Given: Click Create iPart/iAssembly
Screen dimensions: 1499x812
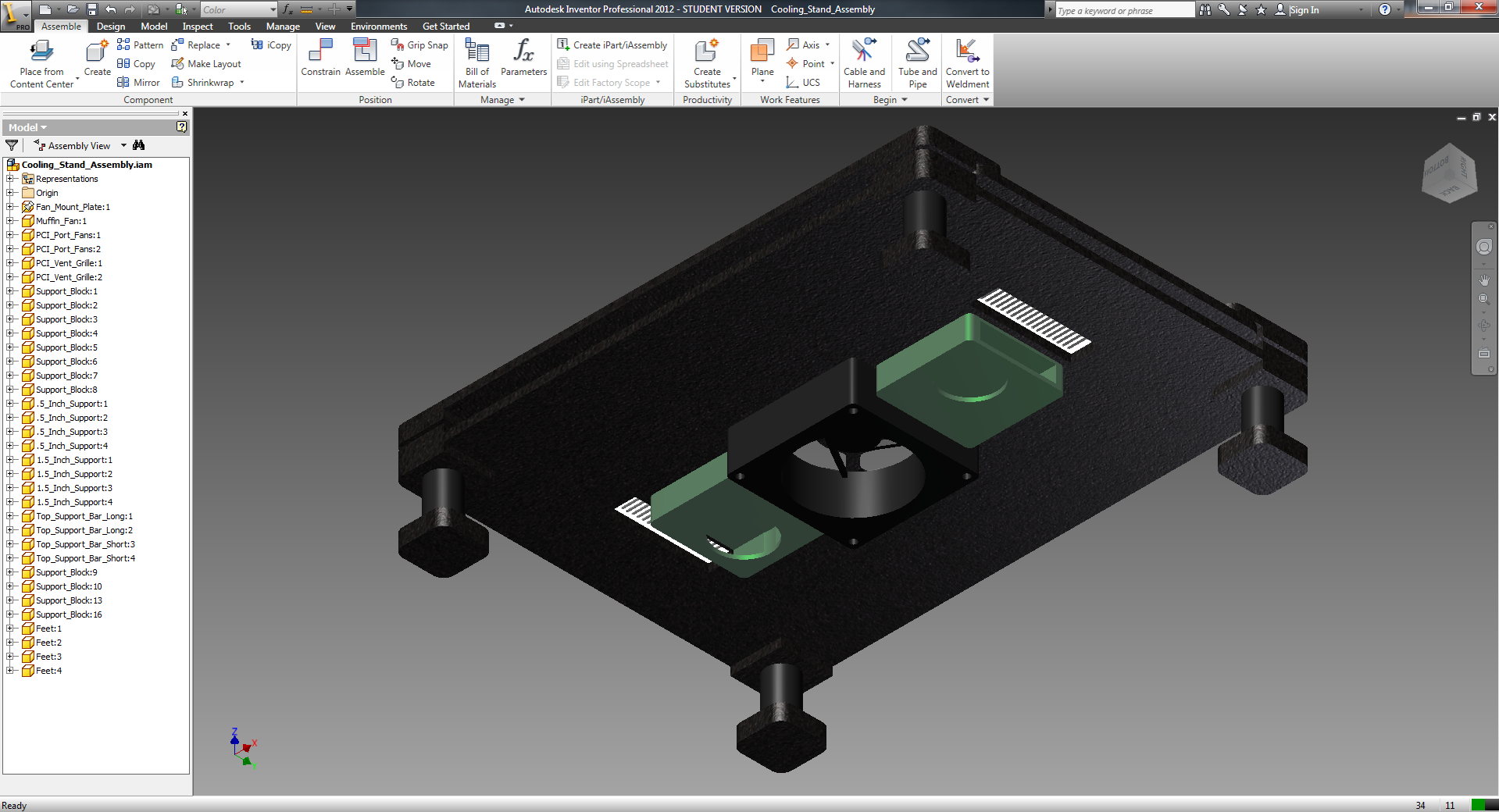Looking at the screenshot, I should (612, 45).
